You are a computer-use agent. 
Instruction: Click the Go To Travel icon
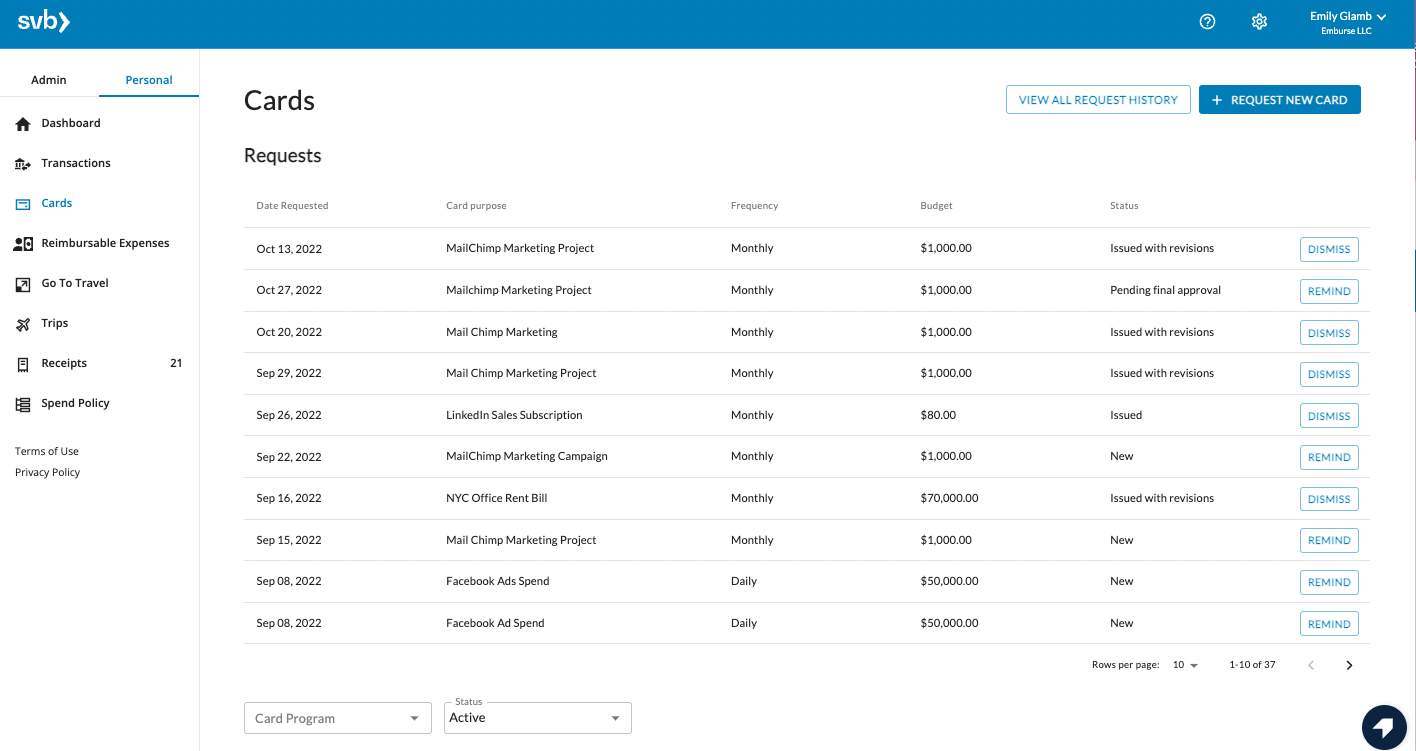pyautogui.click(x=23, y=284)
